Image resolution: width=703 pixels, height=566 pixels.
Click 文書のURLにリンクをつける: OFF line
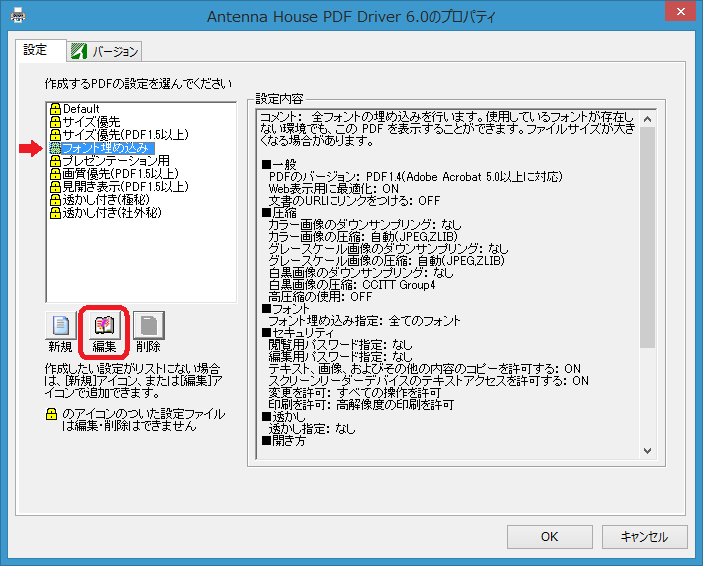pos(354,201)
